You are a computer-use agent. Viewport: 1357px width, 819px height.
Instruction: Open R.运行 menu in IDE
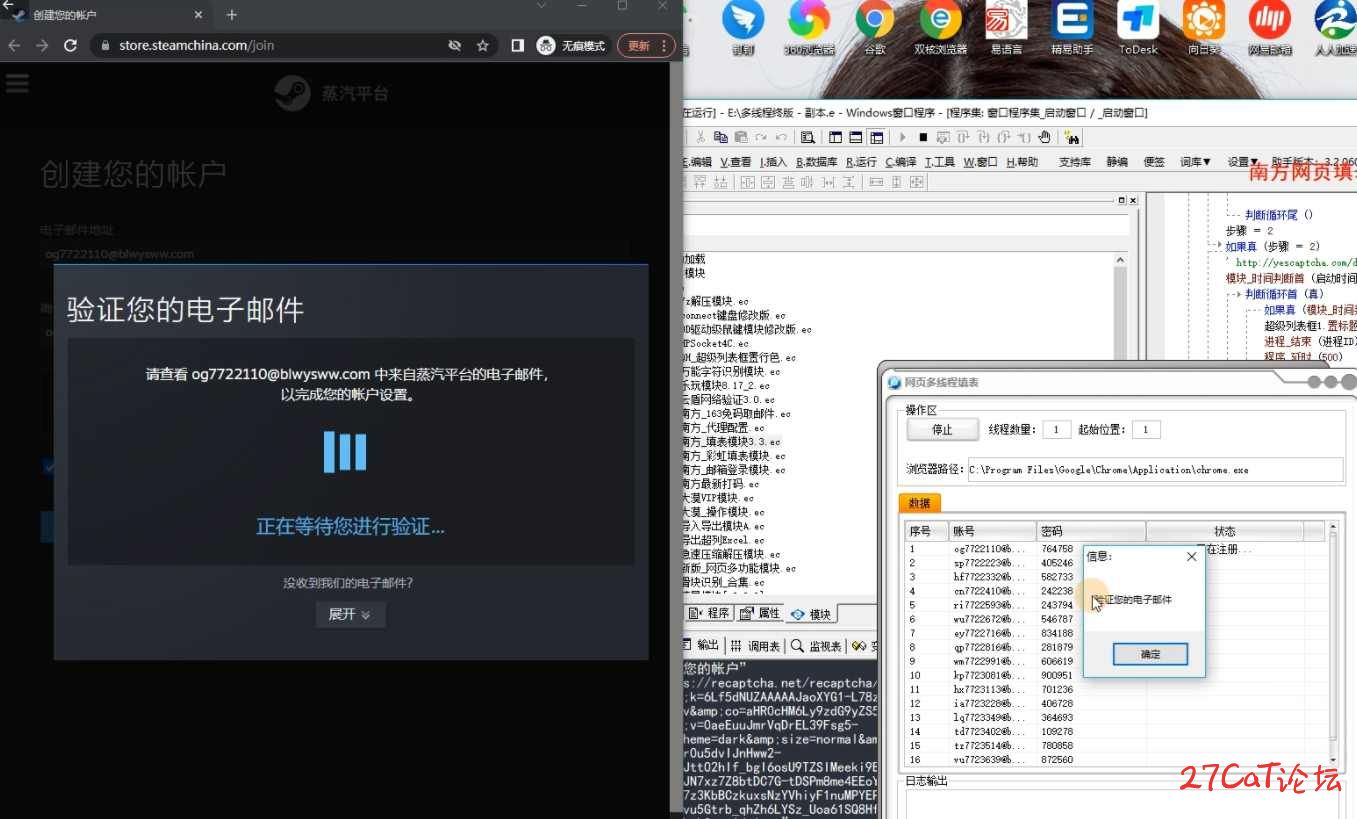[x=860, y=161]
